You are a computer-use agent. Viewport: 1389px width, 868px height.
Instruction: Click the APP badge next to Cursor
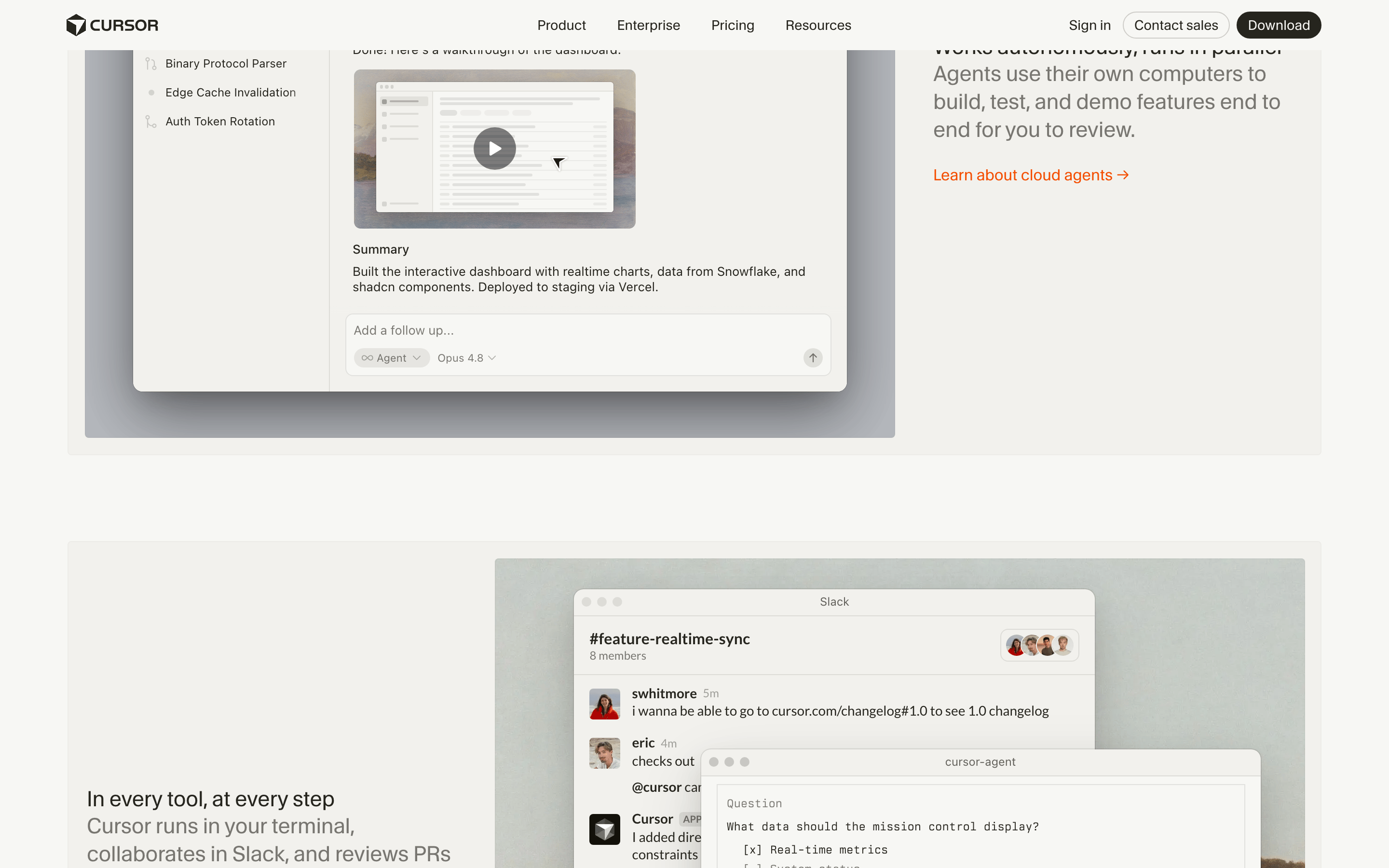[x=691, y=819]
